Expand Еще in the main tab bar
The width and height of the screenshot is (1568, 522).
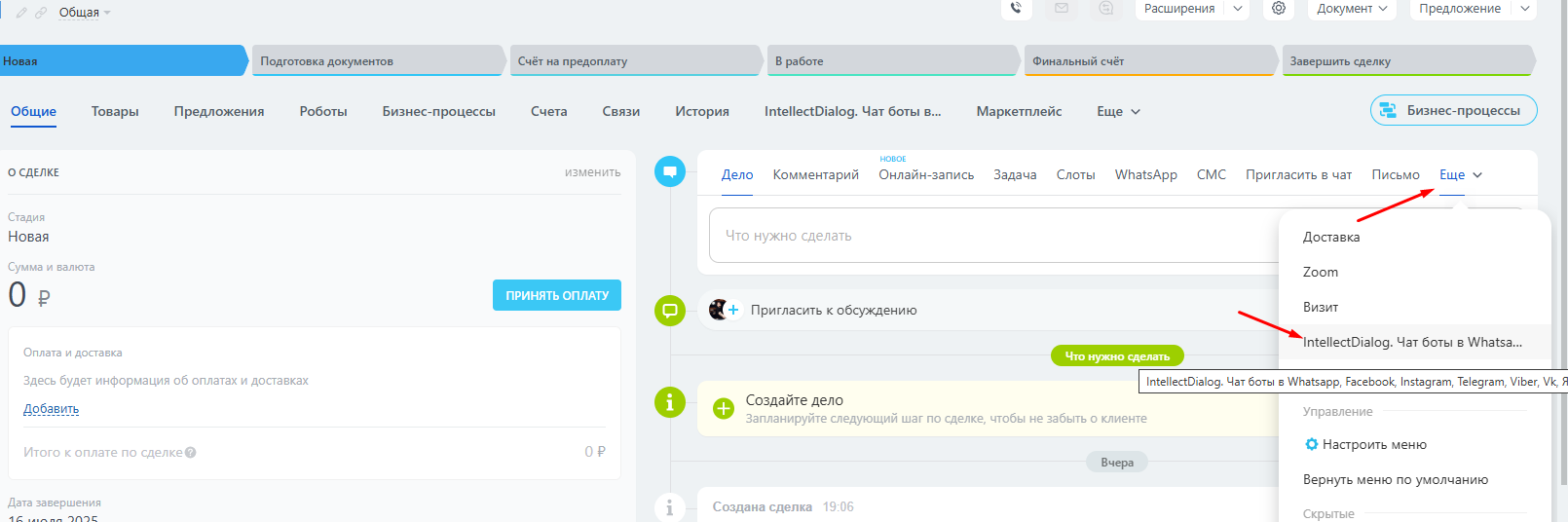point(1118,112)
